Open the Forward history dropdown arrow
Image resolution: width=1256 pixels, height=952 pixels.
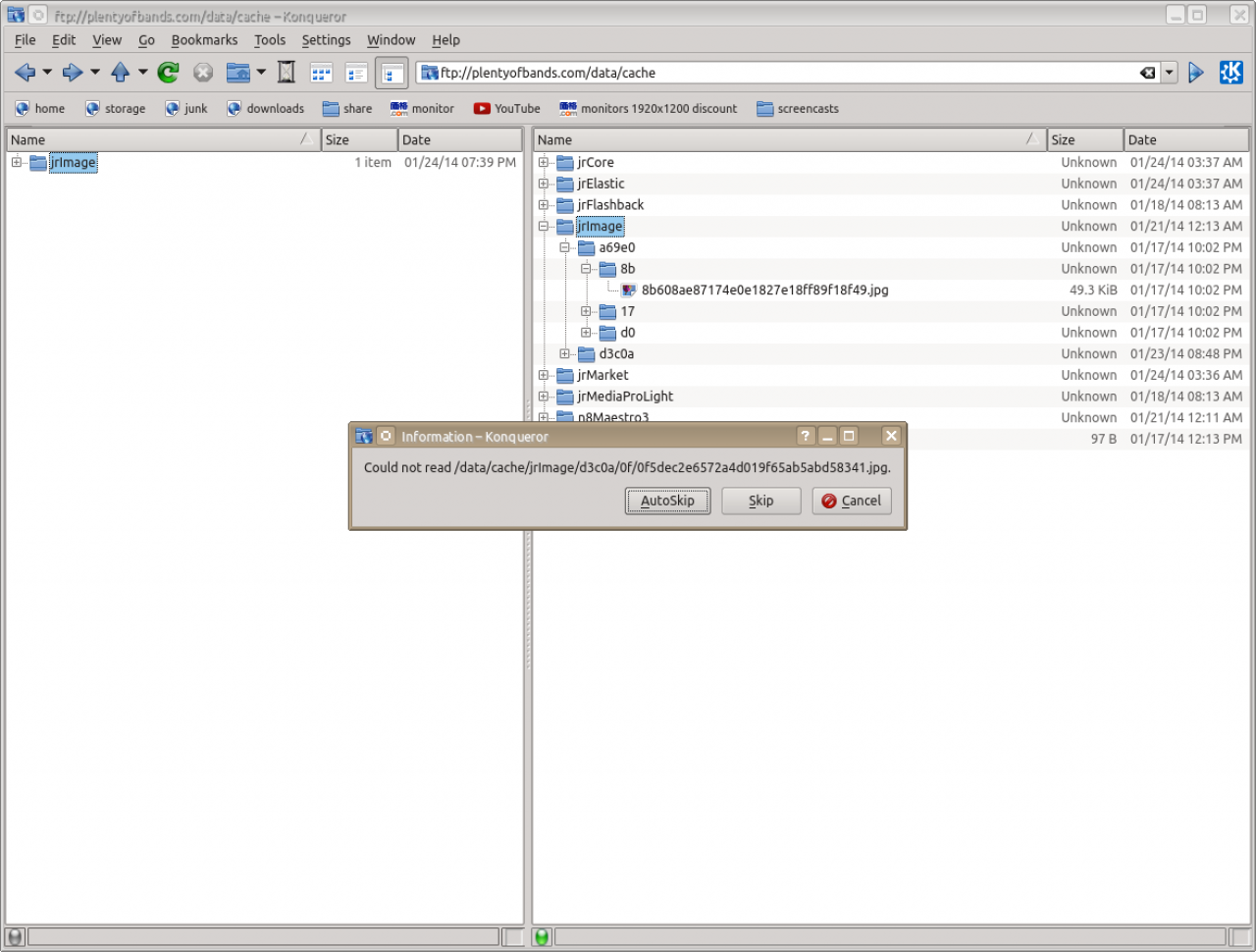tap(95, 73)
